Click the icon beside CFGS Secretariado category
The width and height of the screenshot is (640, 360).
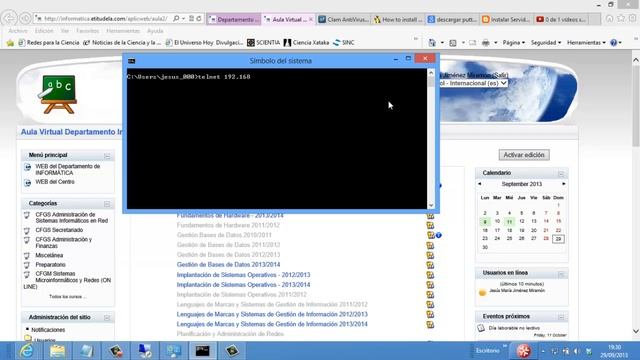pyautogui.click(x=27, y=230)
